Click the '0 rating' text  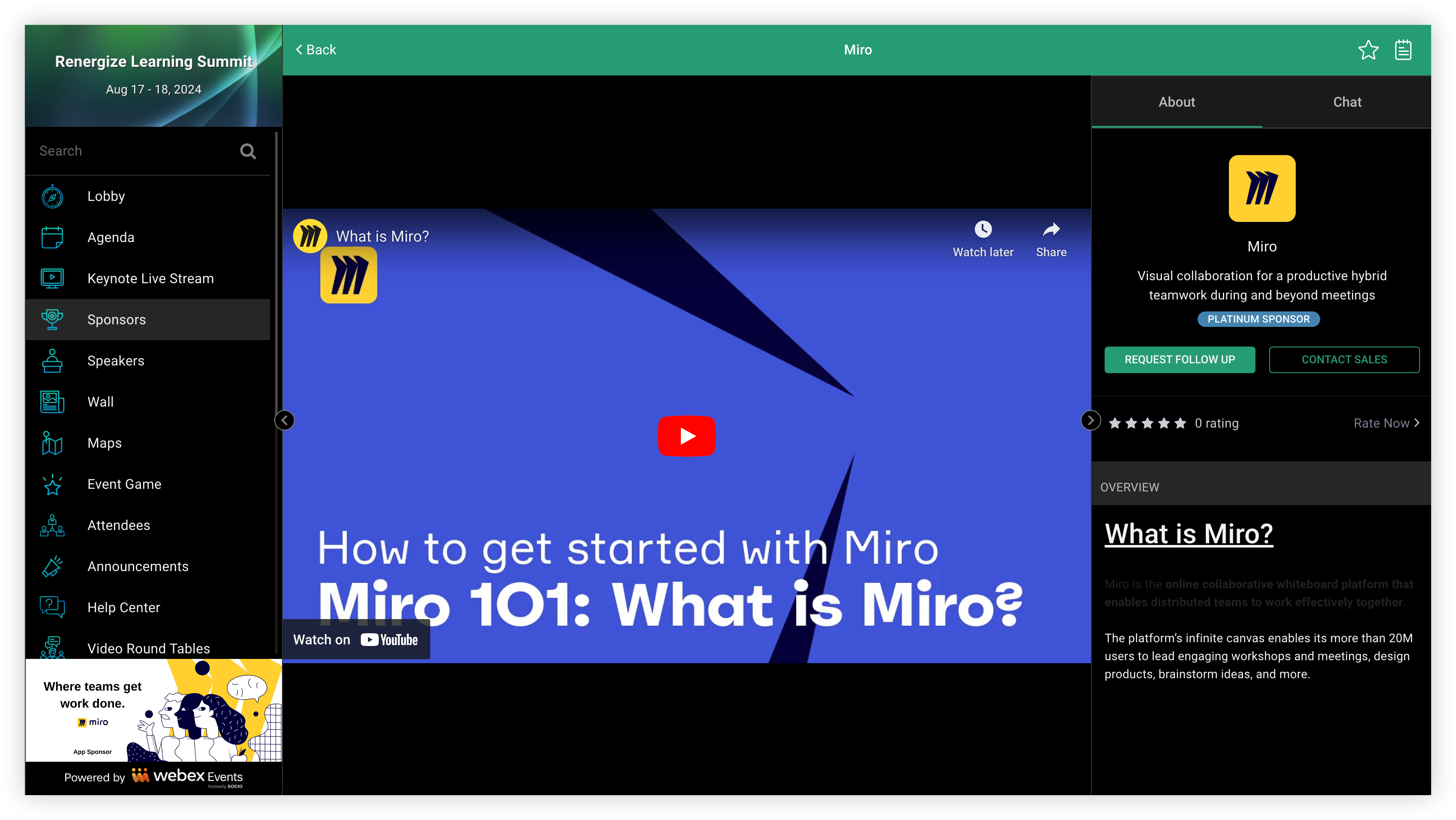coord(1216,423)
